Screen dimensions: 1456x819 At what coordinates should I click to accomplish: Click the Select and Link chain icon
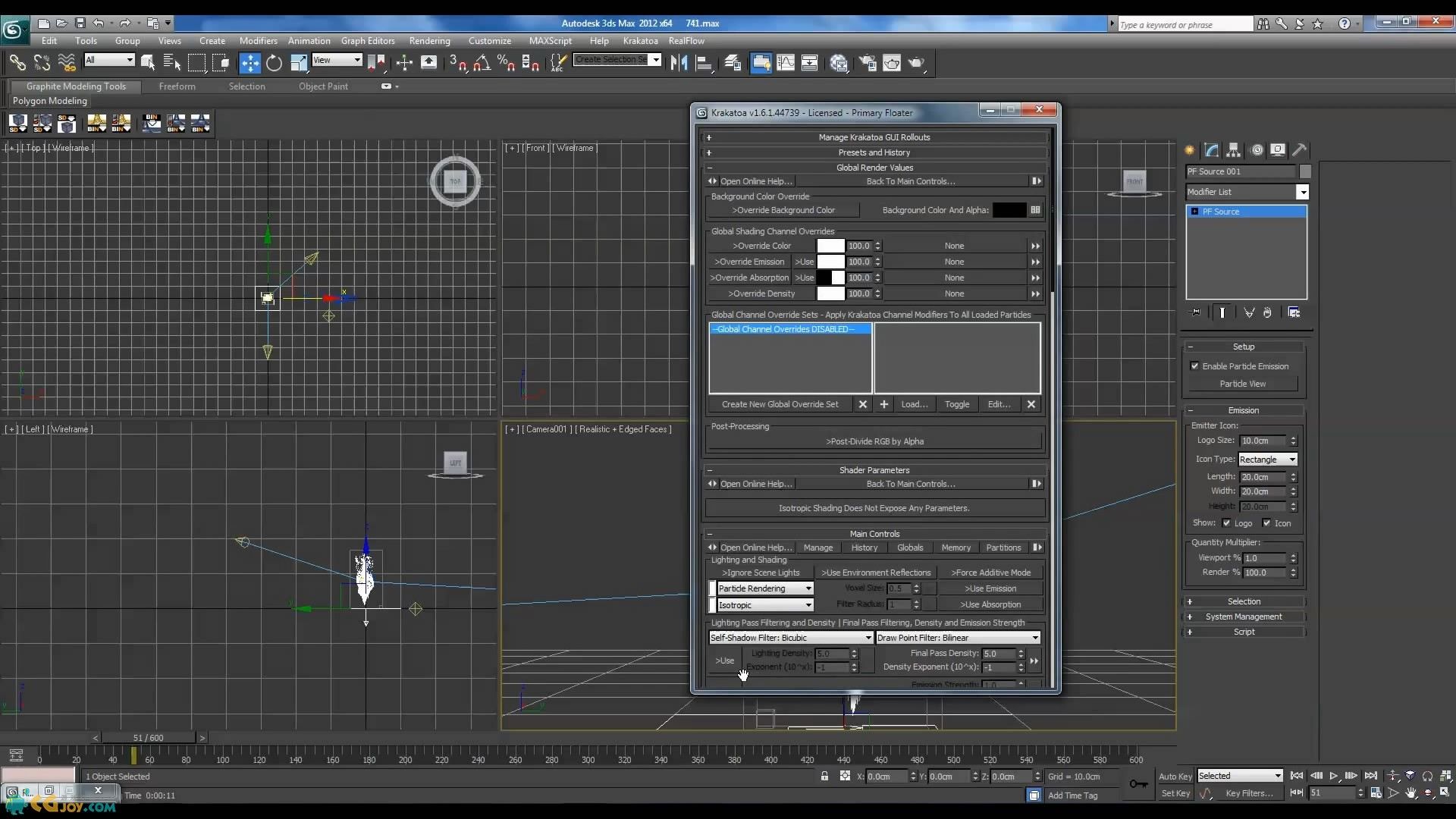(x=17, y=63)
